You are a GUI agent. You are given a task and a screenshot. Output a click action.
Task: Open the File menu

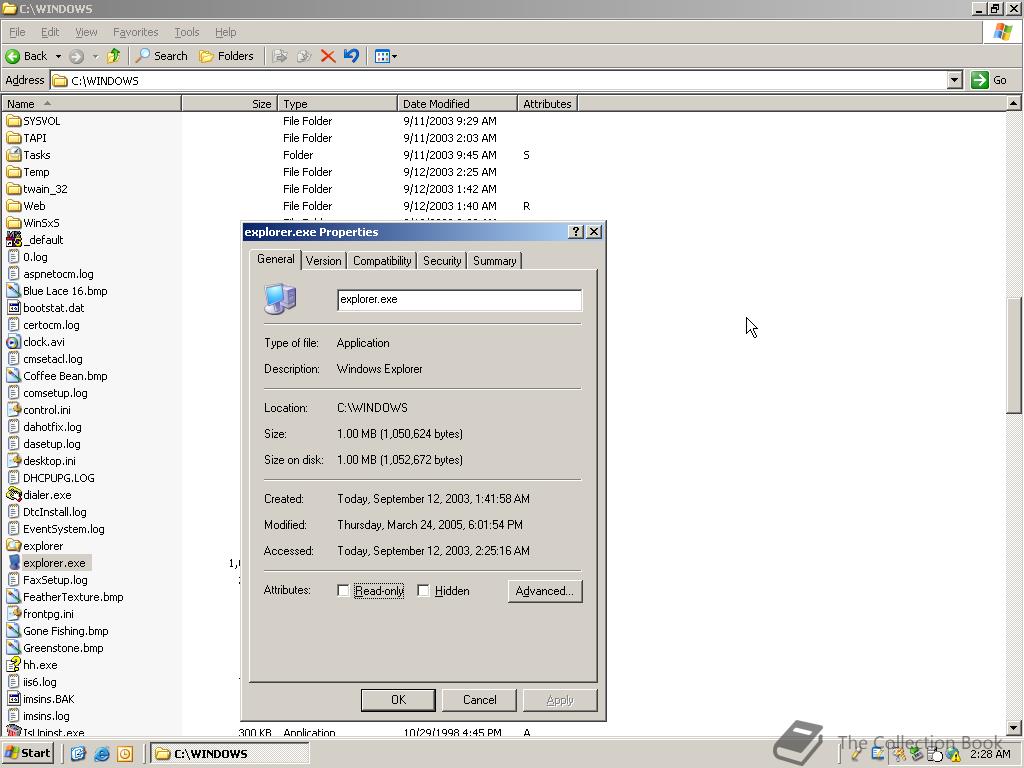[x=17, y=32]
